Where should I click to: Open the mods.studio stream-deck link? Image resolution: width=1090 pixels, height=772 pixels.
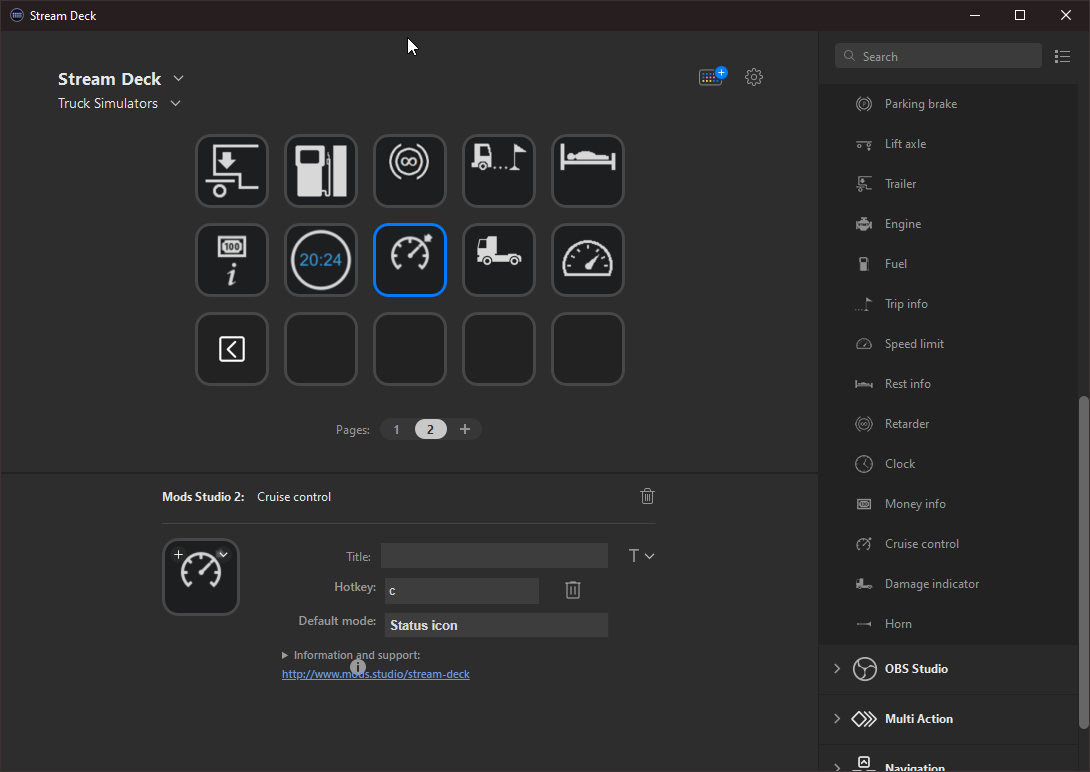pos(375,674)
